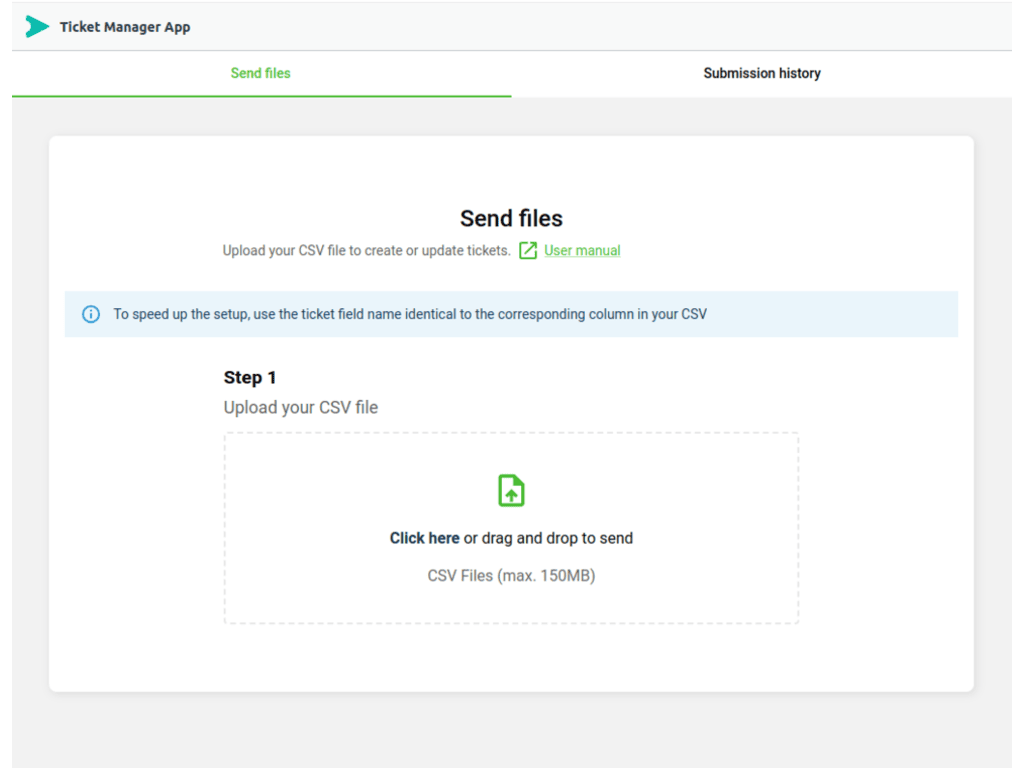This screenshot has height=768, width=1024.
Task: Open the User manual link
Action: [x=581, y=250]
